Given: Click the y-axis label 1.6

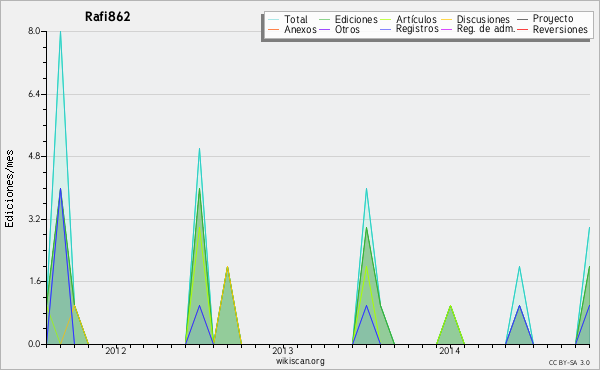Looking at the screenshot, I should [34, 281].
